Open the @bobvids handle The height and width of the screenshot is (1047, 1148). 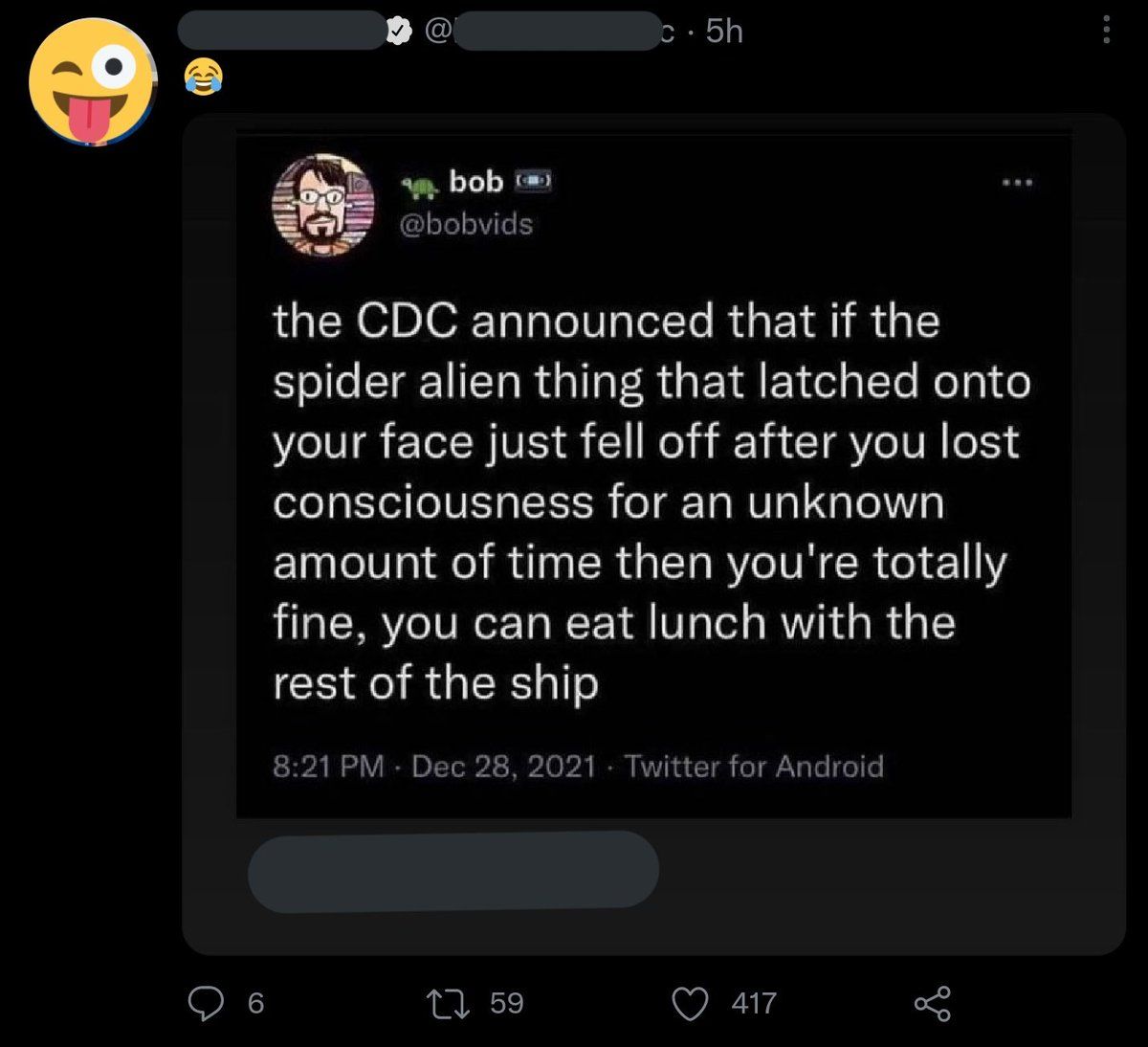coord(464,225)
